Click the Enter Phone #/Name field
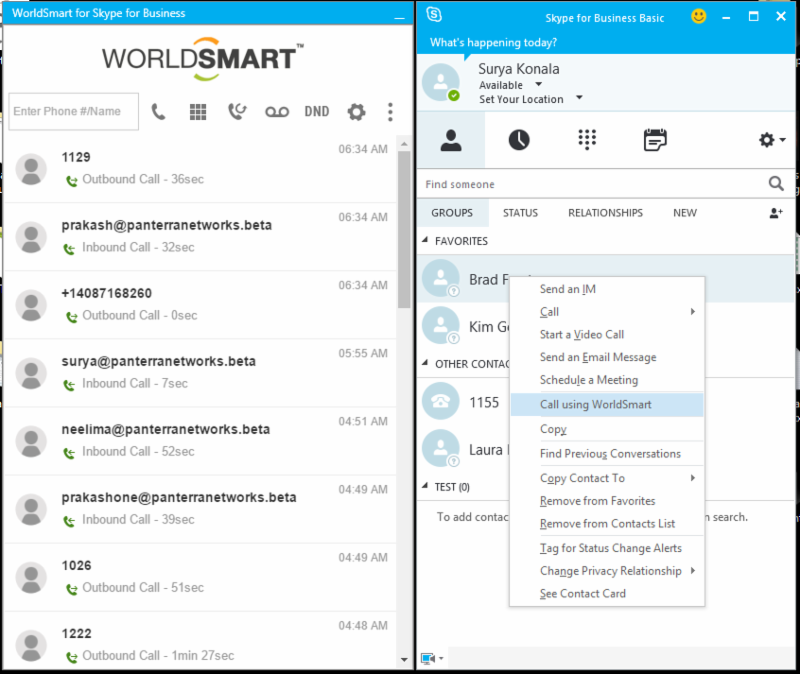Screen dimensions: 800x674 [73, 111]
